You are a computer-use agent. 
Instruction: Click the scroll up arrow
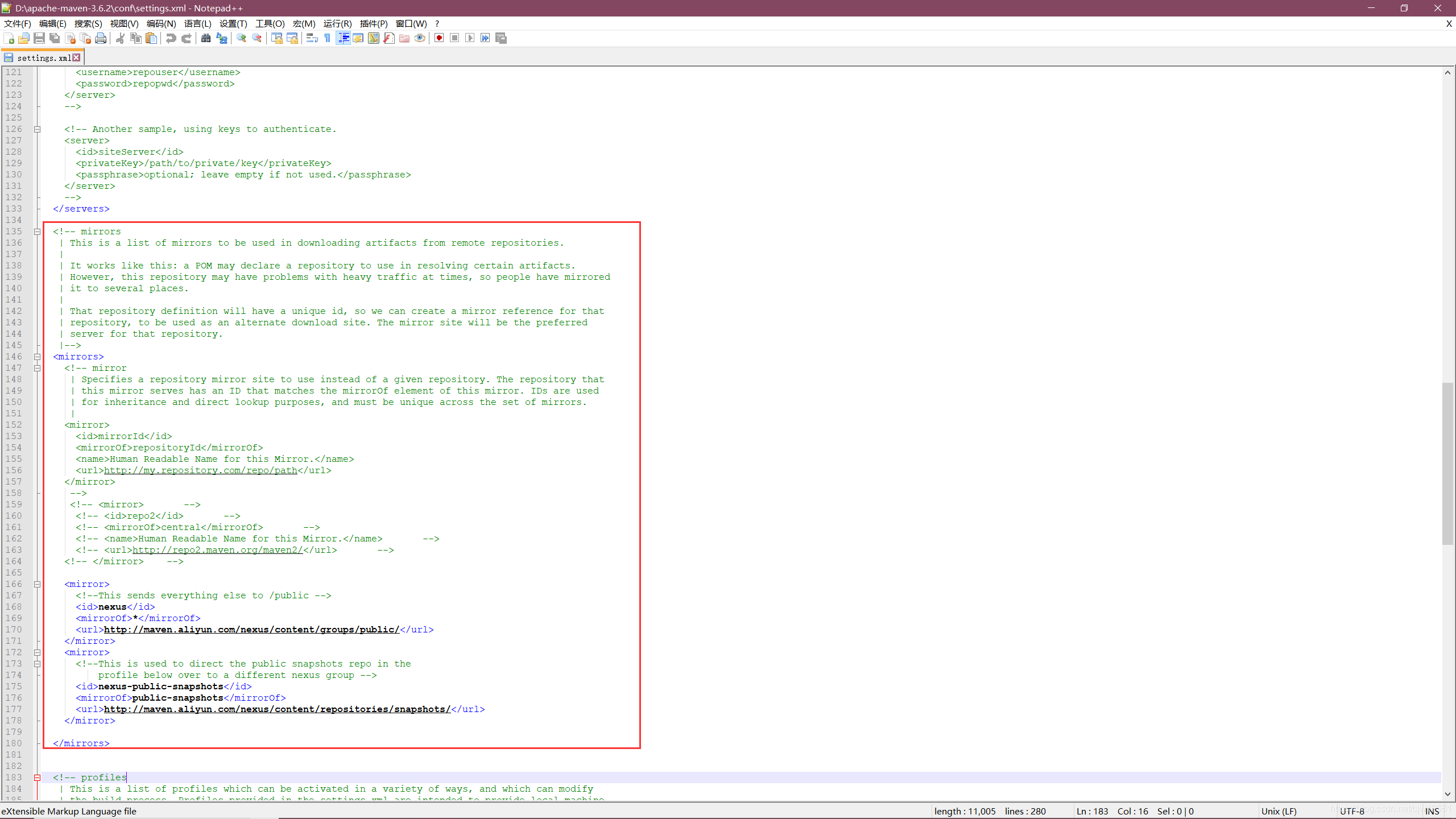[1448, 73]
